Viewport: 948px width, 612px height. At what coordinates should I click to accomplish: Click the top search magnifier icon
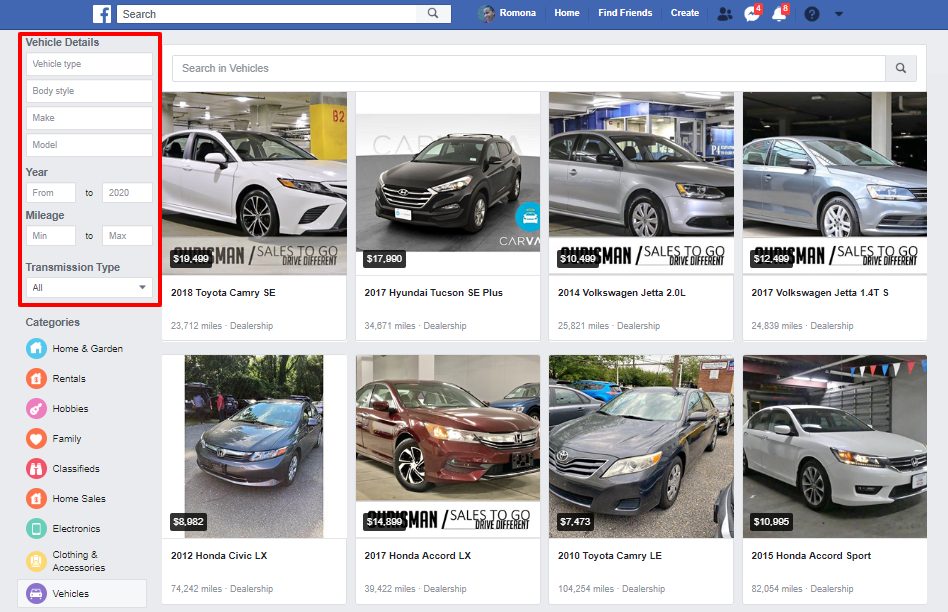click(x=433, y=13)
